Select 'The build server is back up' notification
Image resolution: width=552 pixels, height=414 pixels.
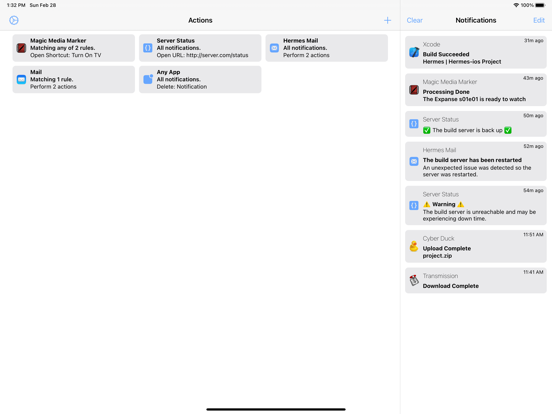(x=476, y=124)
